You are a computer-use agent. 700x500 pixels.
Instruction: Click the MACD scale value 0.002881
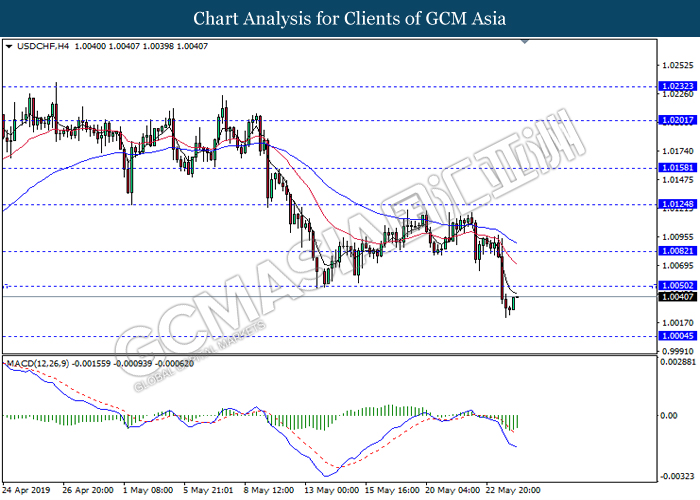coord(678,362)
